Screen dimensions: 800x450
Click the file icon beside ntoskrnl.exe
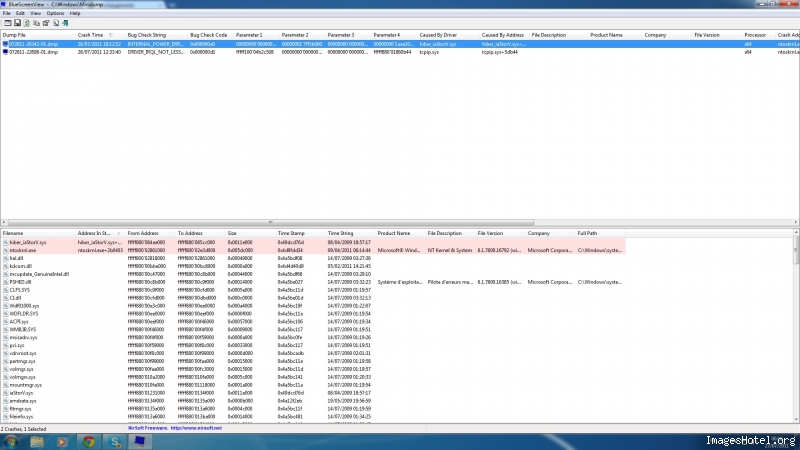(x=6, y=251)
